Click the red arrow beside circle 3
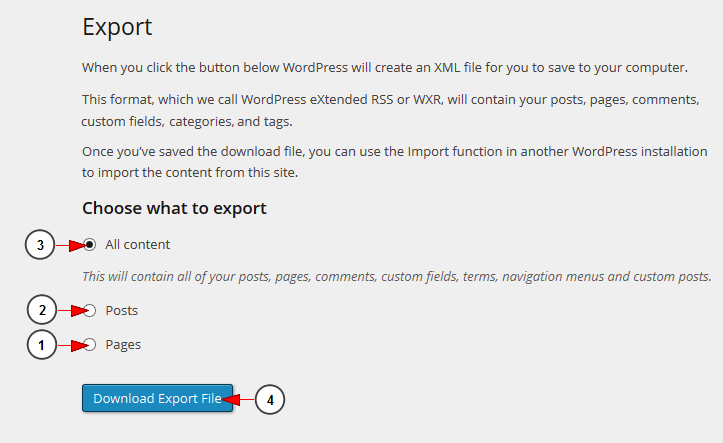 pos(71,245)
